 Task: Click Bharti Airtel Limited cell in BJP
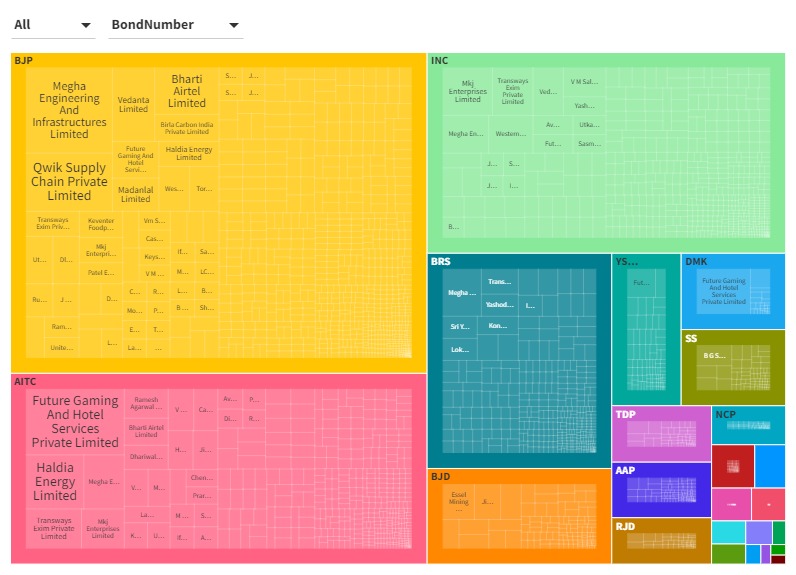click(187, 91)
